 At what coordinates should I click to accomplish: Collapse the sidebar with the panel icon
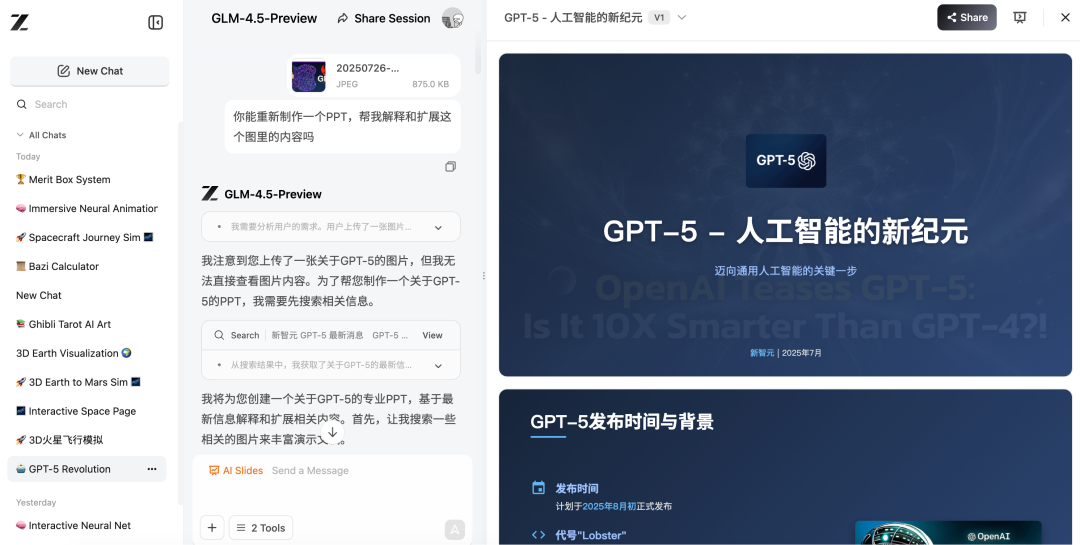(x=156, y=23)
